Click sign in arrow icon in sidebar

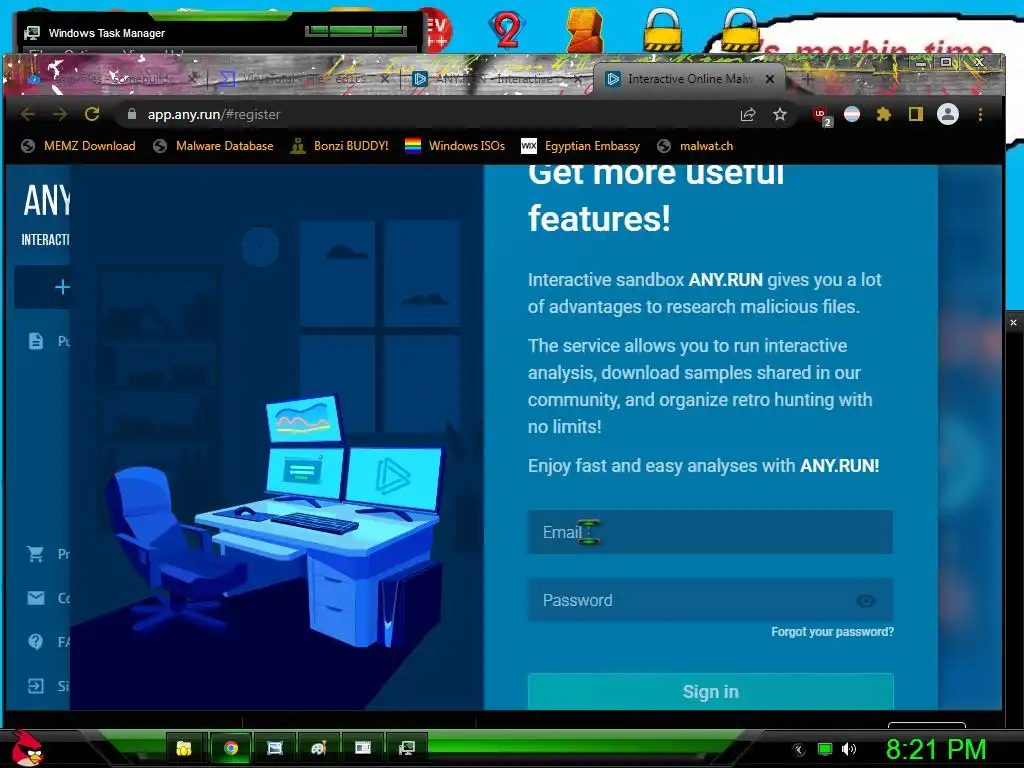(x=36, y=686)
